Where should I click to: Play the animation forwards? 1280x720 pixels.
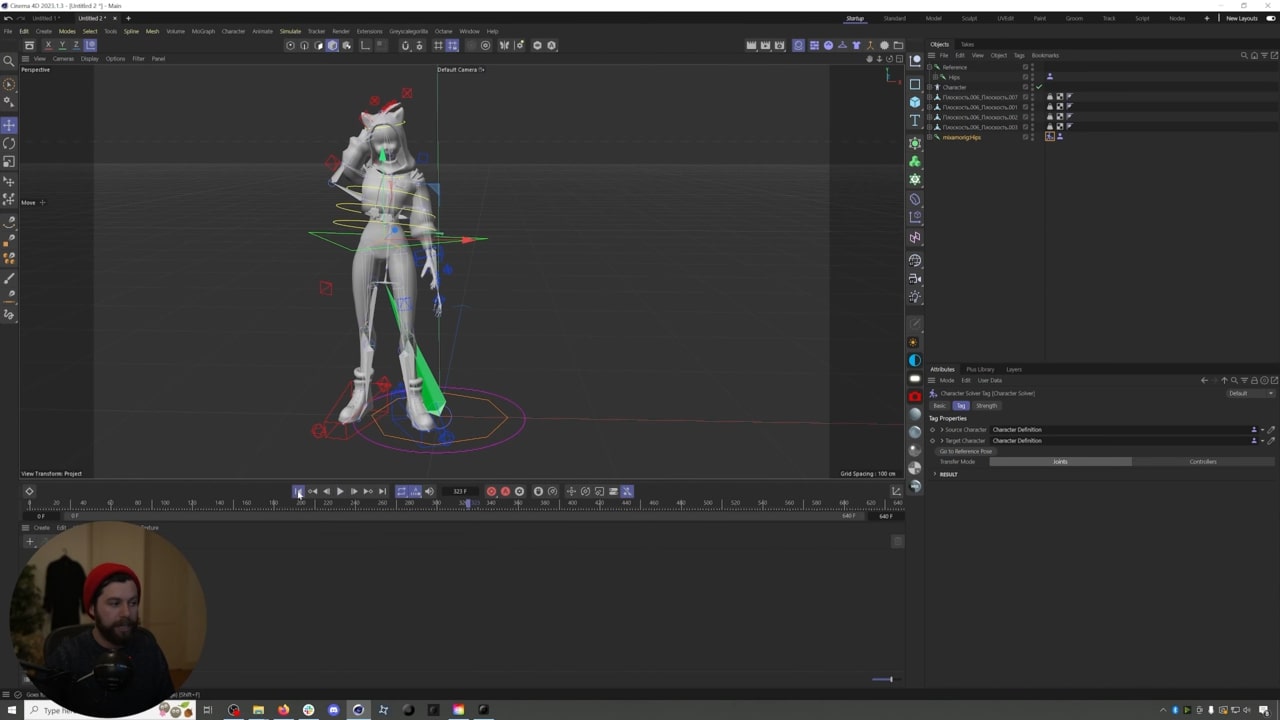point(340,491)
